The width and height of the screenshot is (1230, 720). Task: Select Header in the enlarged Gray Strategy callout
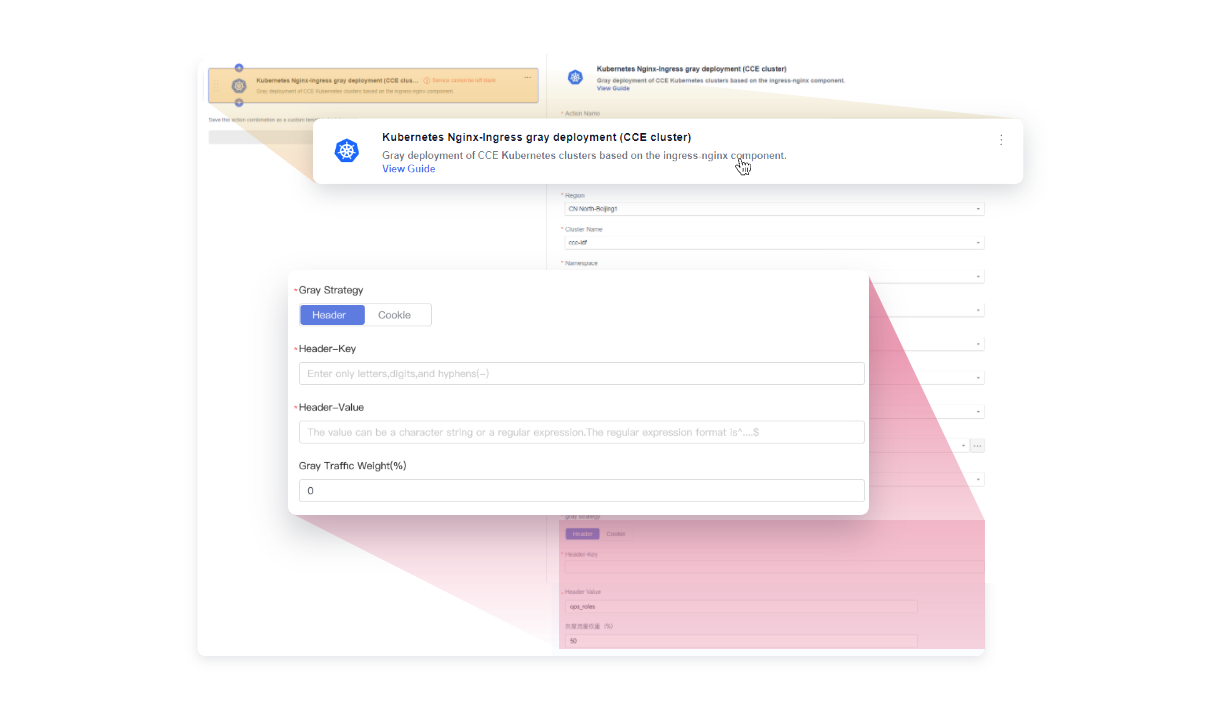coord(332,315)
